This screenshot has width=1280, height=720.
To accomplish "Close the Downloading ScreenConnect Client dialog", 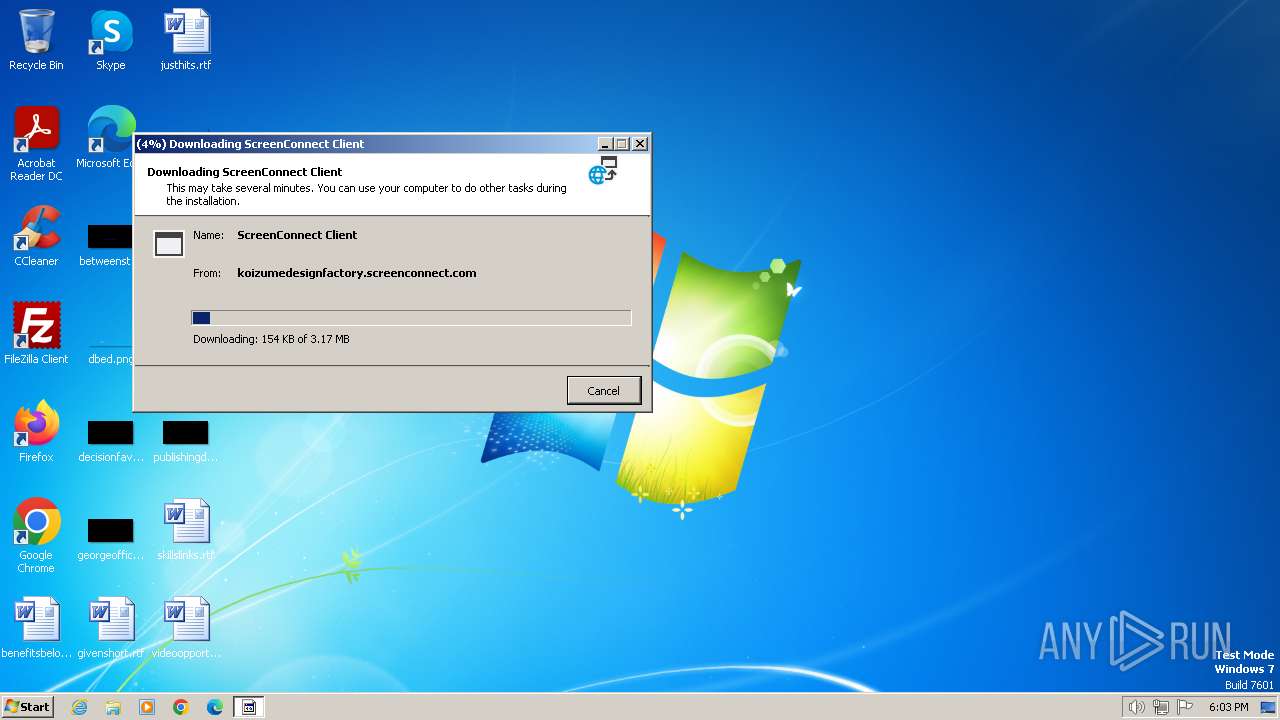I will pyautogui.click(x=640, y=144).
